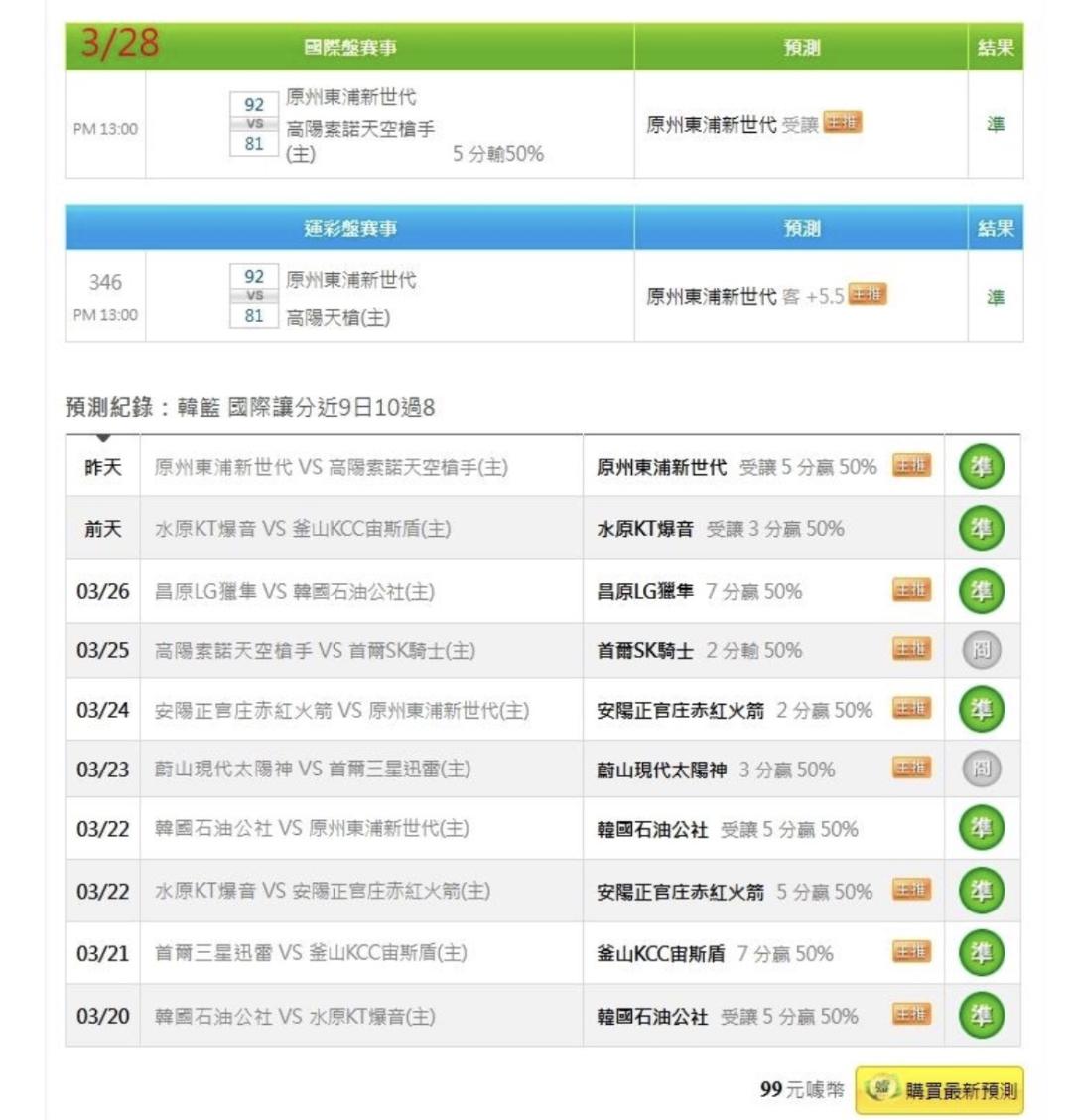Click 高陽天槍(主) team name
Image resolution: width=1072 pixels, height=1120 pixels.
click(x=337, y=317)
